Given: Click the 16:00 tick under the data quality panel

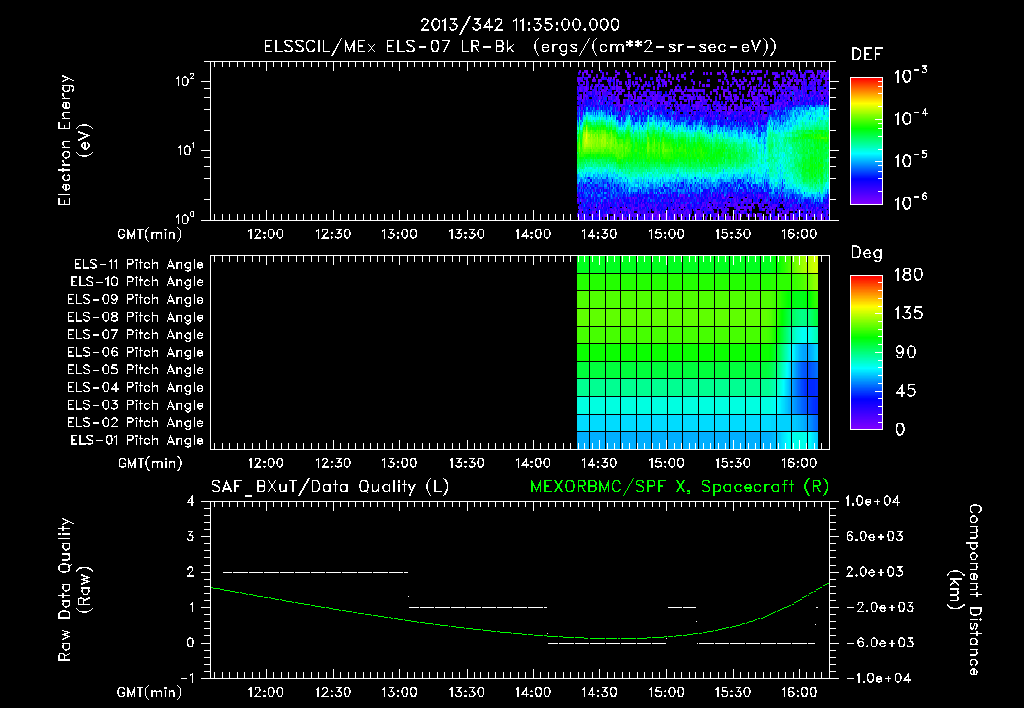Looking at the screenshot, I should (x=799, y=692).
